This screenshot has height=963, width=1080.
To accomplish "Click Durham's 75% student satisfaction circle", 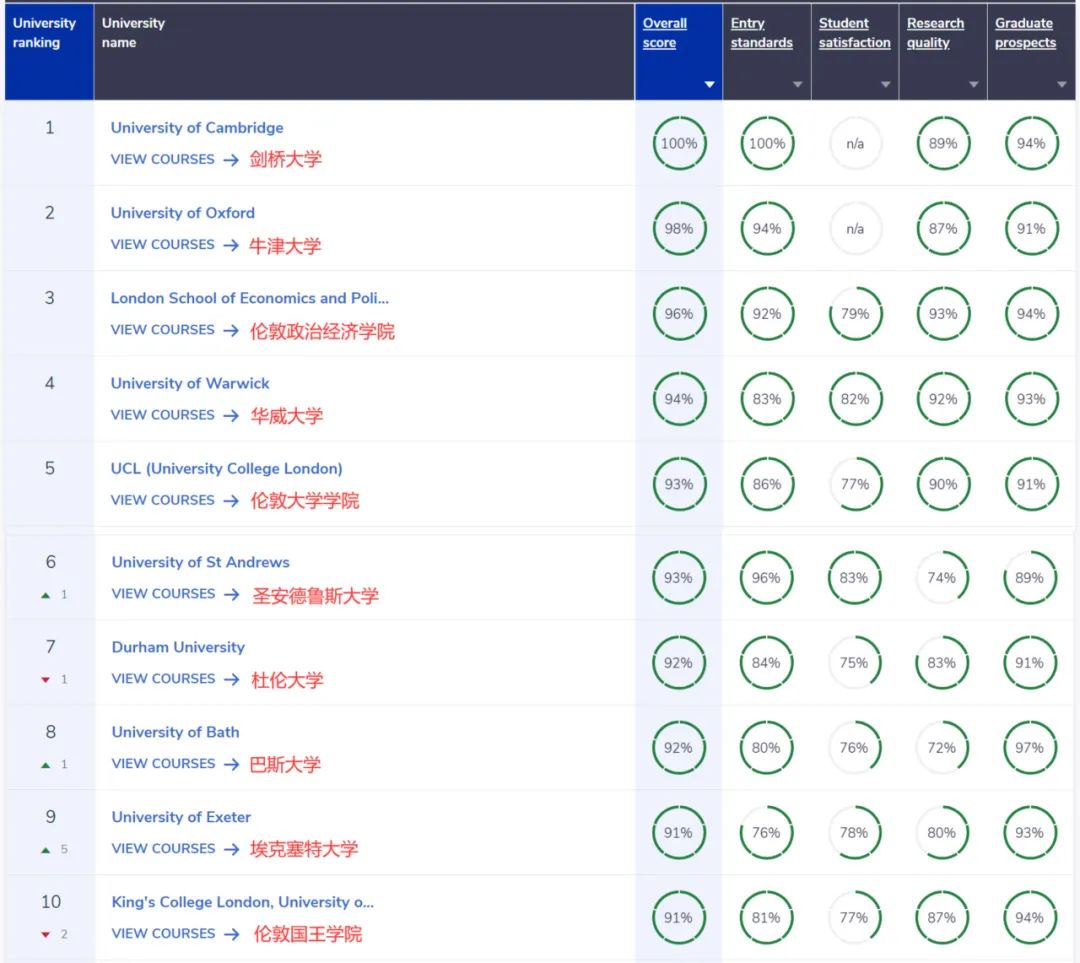I will [853, 663].
